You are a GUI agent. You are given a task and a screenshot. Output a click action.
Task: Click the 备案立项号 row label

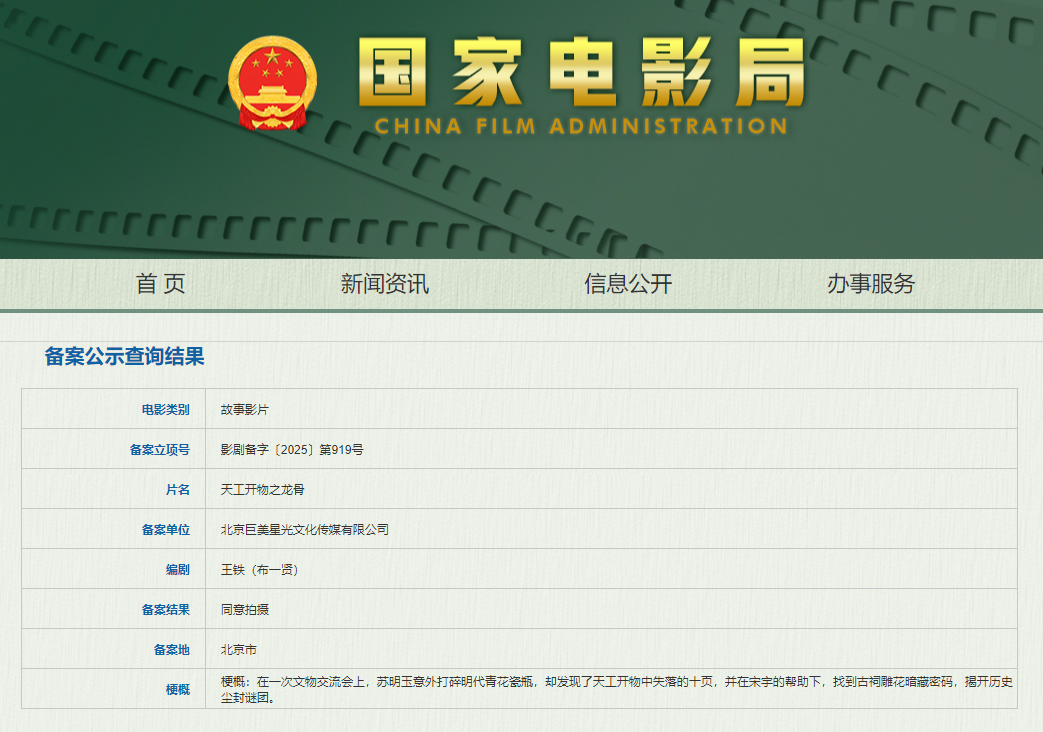(x=159, y=450)
